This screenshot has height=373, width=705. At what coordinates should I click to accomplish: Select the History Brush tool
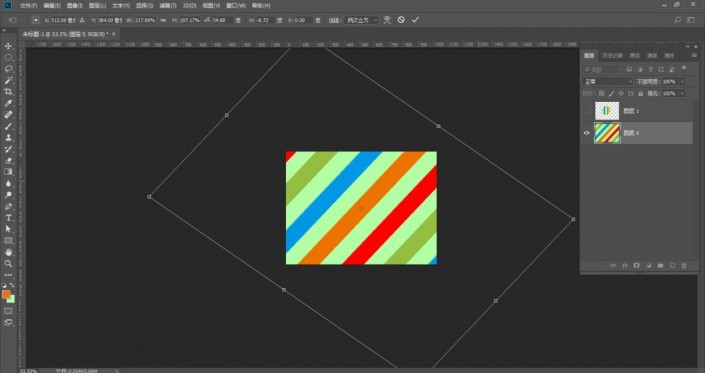(x=8, y=149)
